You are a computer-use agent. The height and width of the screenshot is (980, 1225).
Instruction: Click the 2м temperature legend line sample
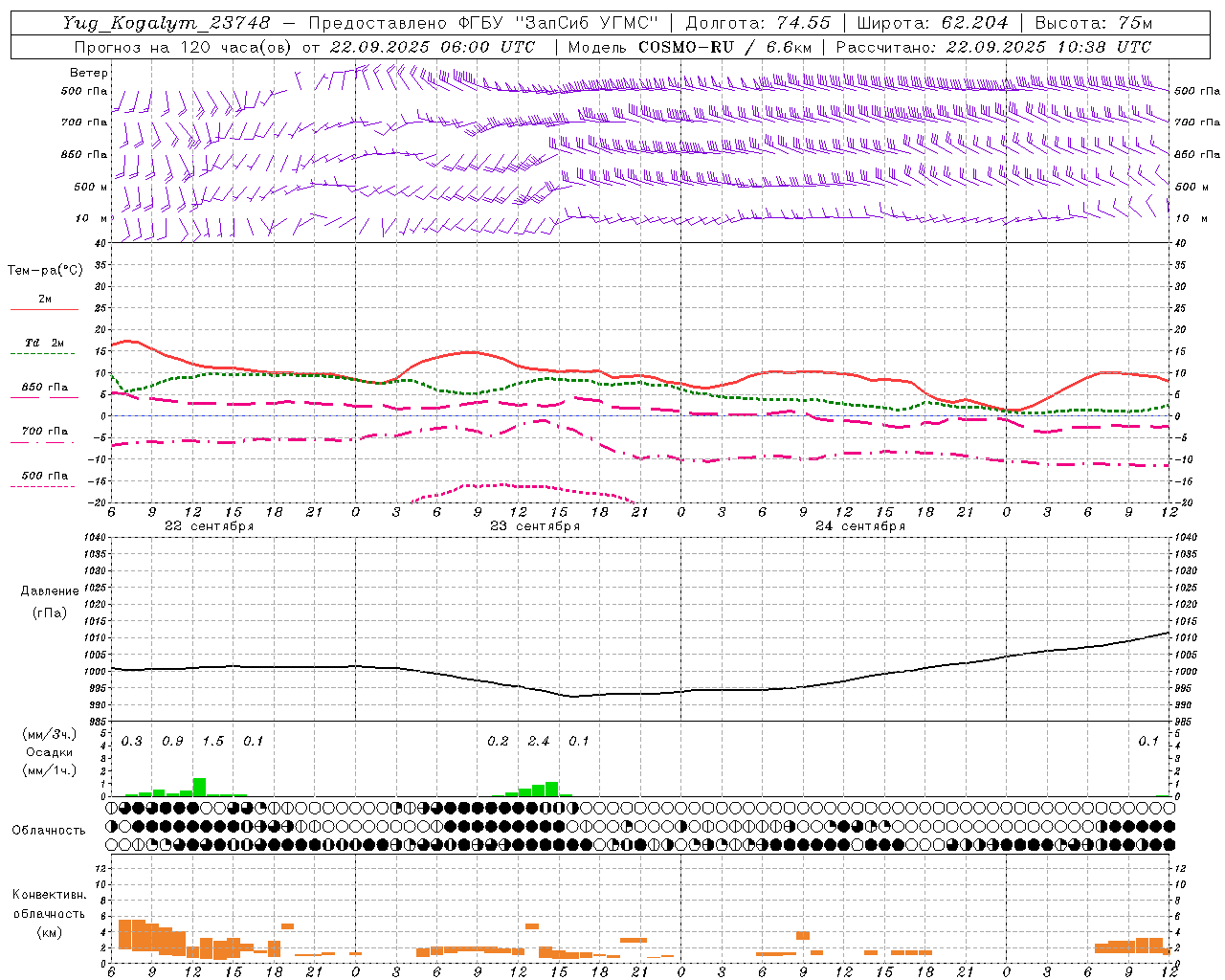pos(44,309)
